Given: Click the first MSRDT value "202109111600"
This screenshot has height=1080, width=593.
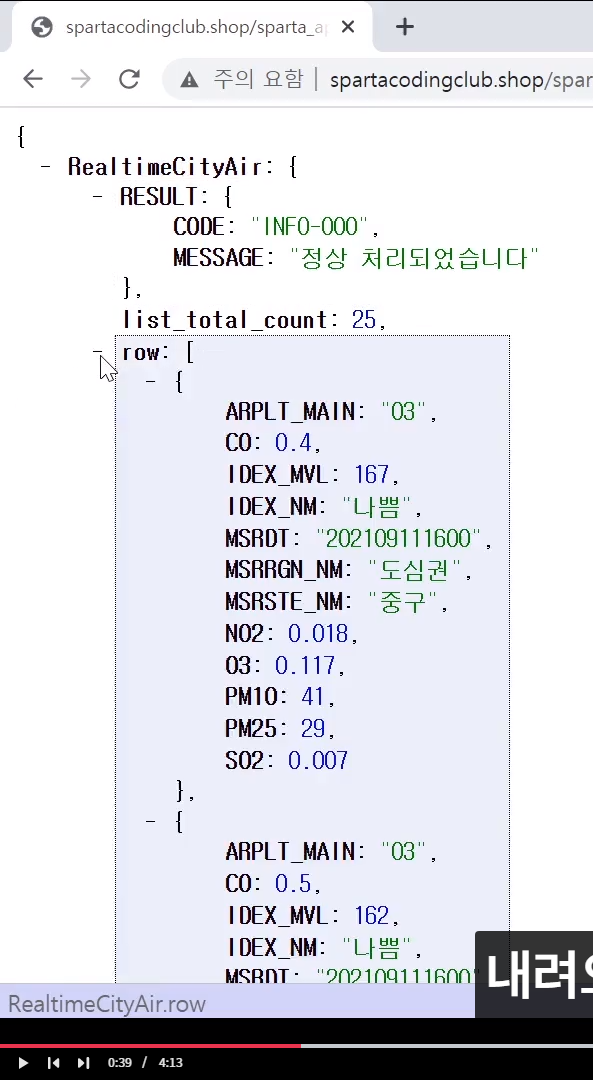Looking at the screenshot, I should tap(398, 538).
